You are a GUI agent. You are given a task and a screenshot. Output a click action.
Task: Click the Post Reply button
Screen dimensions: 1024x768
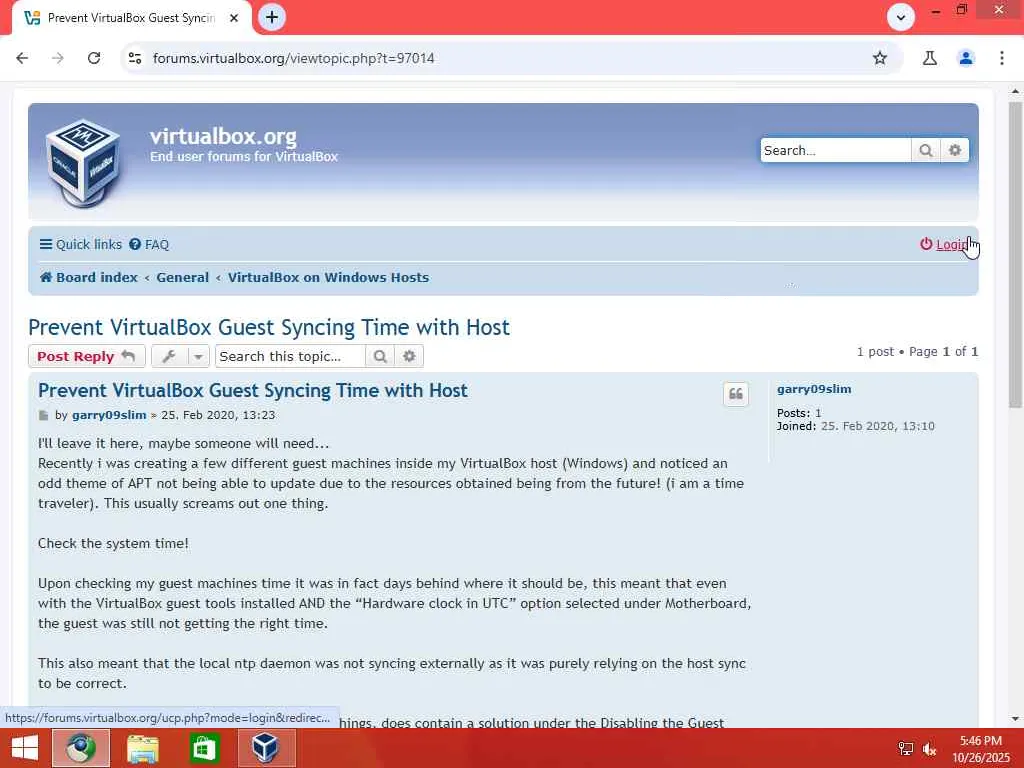[x=86, y=356]
